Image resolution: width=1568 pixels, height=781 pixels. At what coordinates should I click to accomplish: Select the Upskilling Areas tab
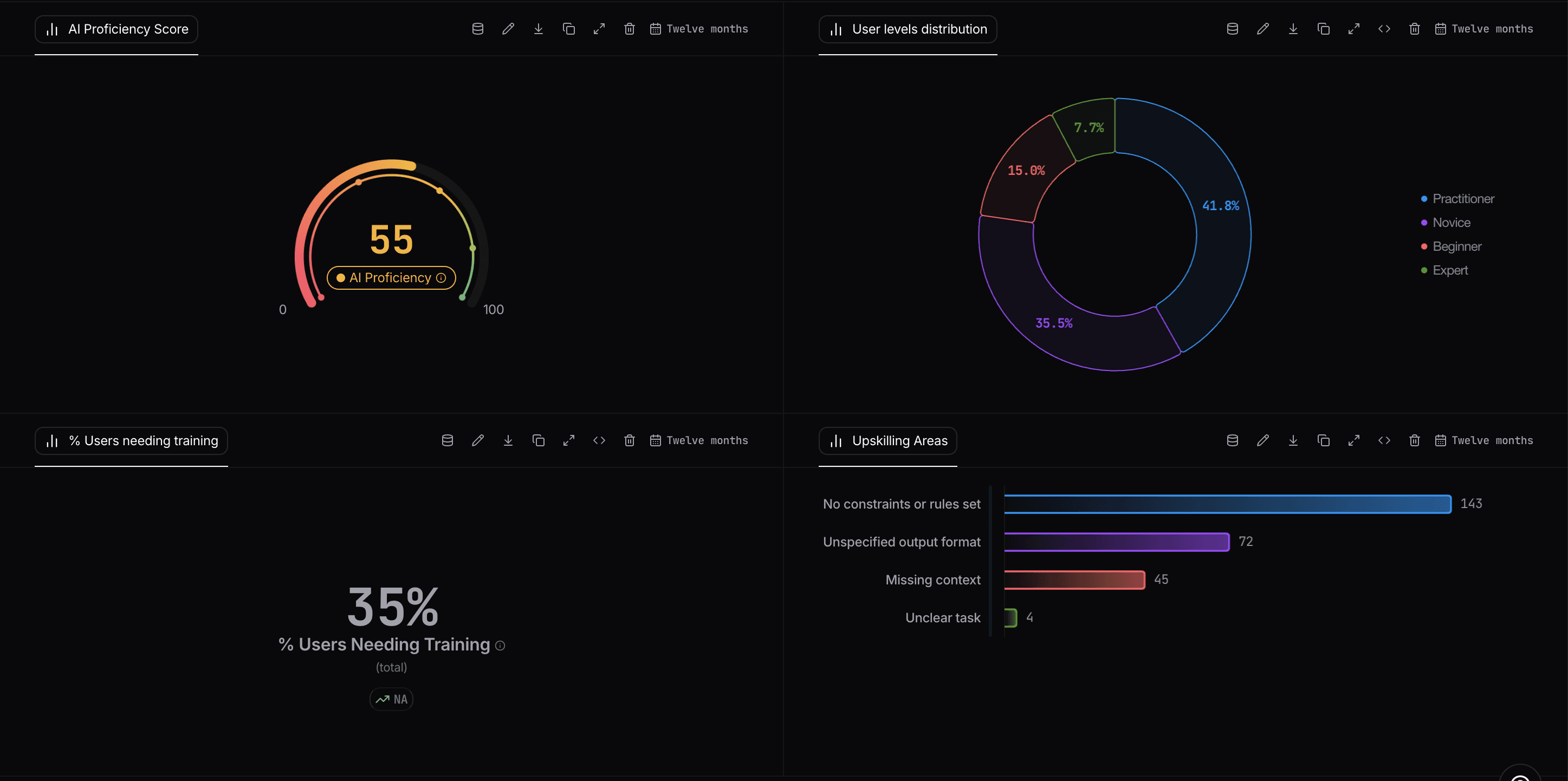(x=887, y=441)
